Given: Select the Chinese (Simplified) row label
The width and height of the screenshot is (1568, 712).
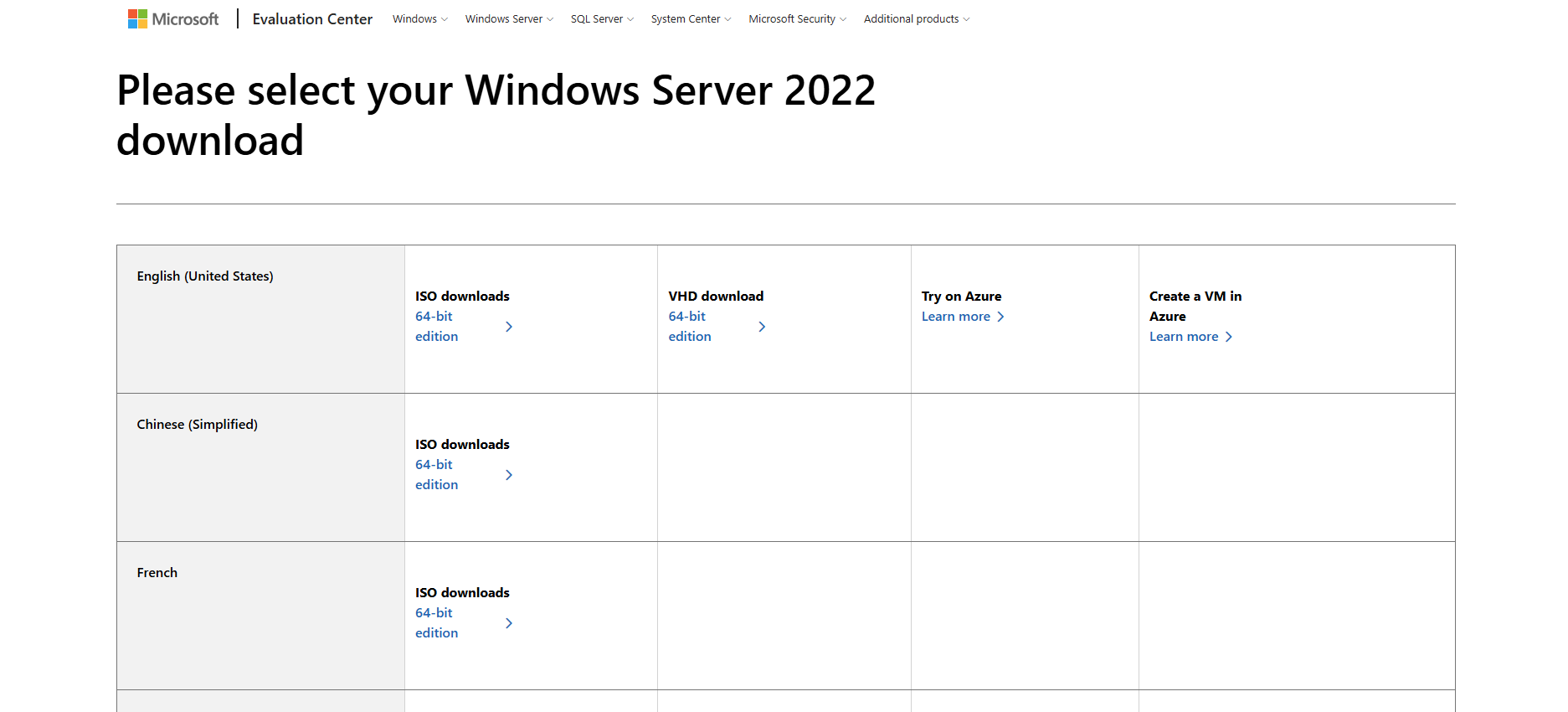Looking at the screenshot, I should point(198,425).
